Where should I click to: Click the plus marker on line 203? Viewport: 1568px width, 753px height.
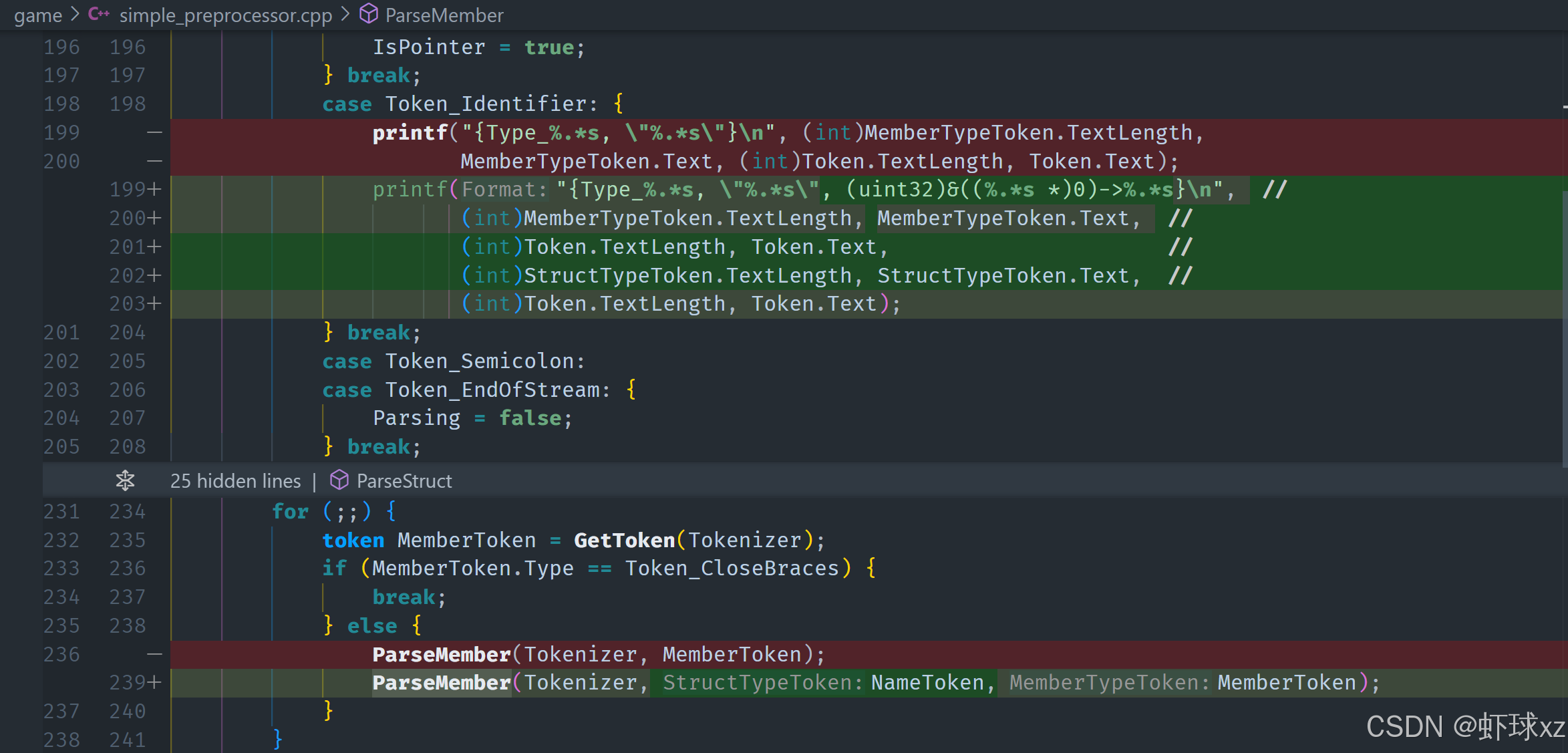click(x=154, y=304)
